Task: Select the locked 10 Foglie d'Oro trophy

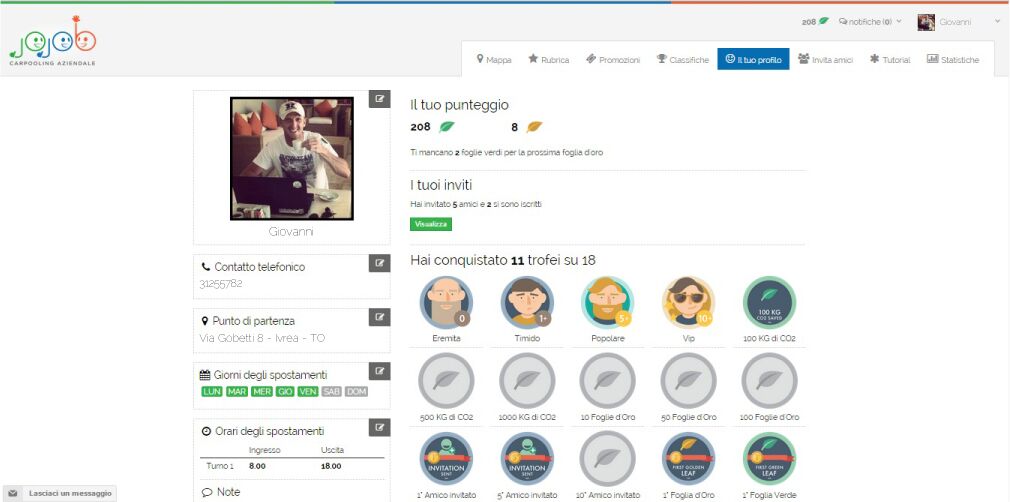Action: pos(607,380)
